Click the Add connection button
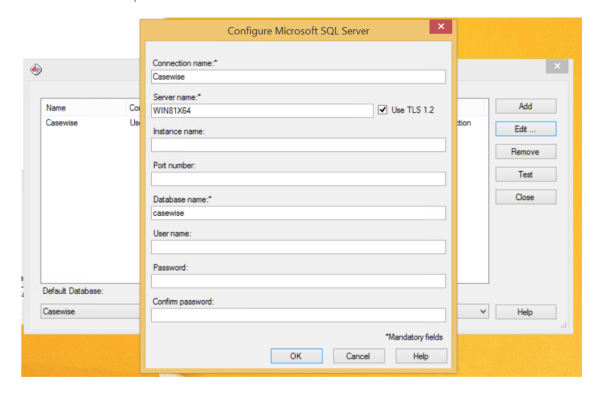 pos(526,106)
